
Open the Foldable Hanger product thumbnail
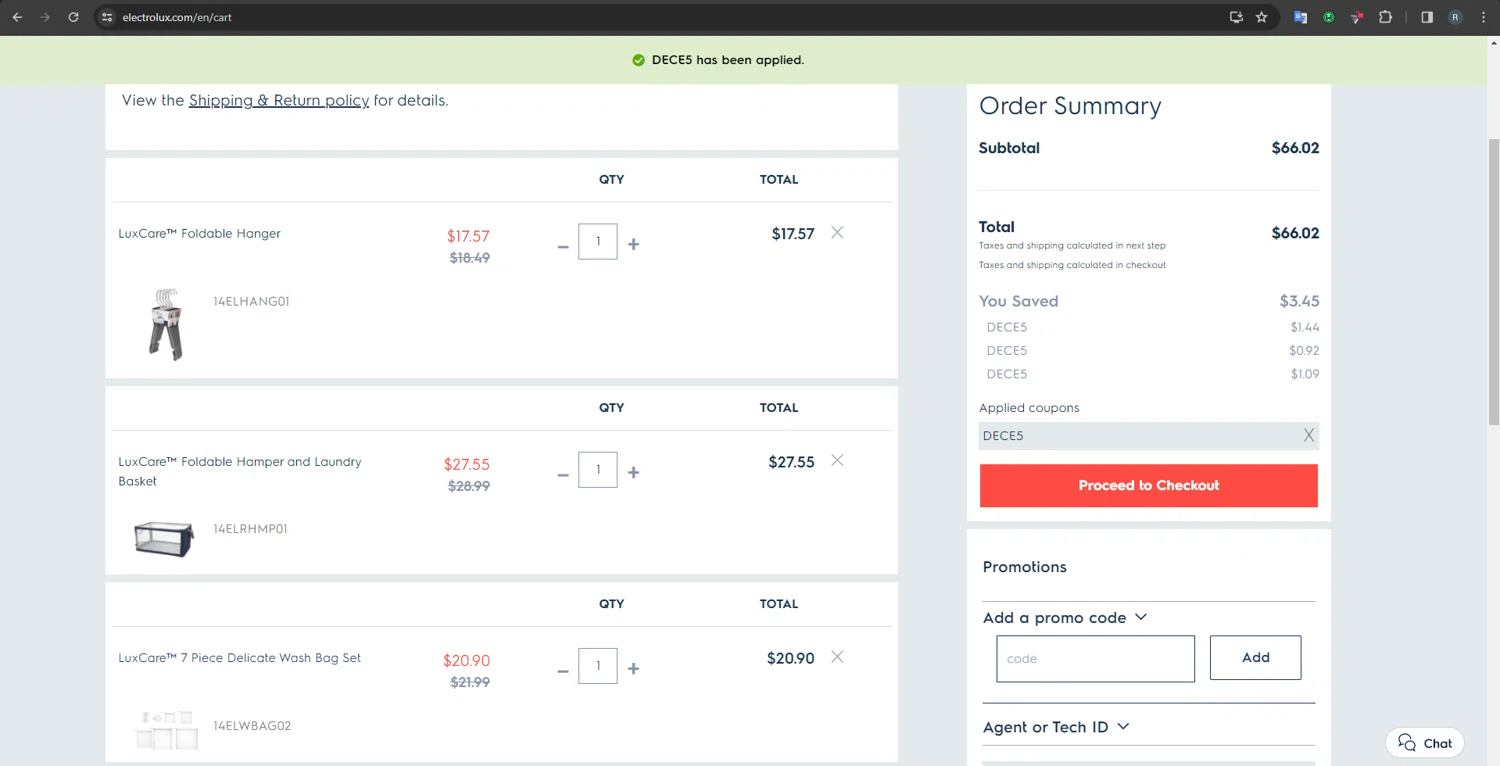tap(167, 324)
